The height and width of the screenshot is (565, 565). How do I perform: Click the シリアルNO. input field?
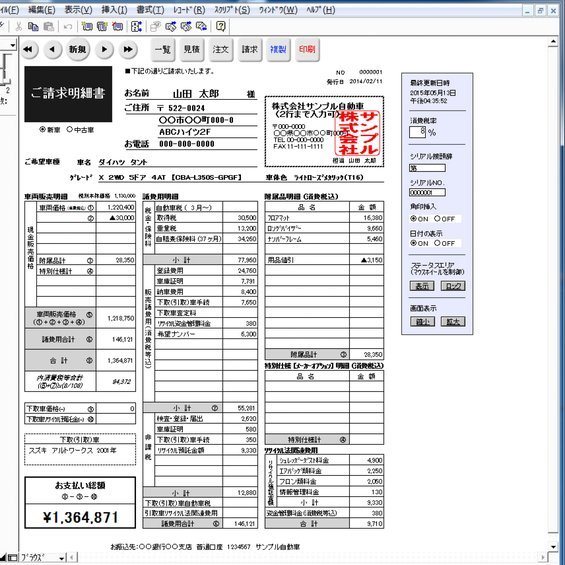click(427, 192)
